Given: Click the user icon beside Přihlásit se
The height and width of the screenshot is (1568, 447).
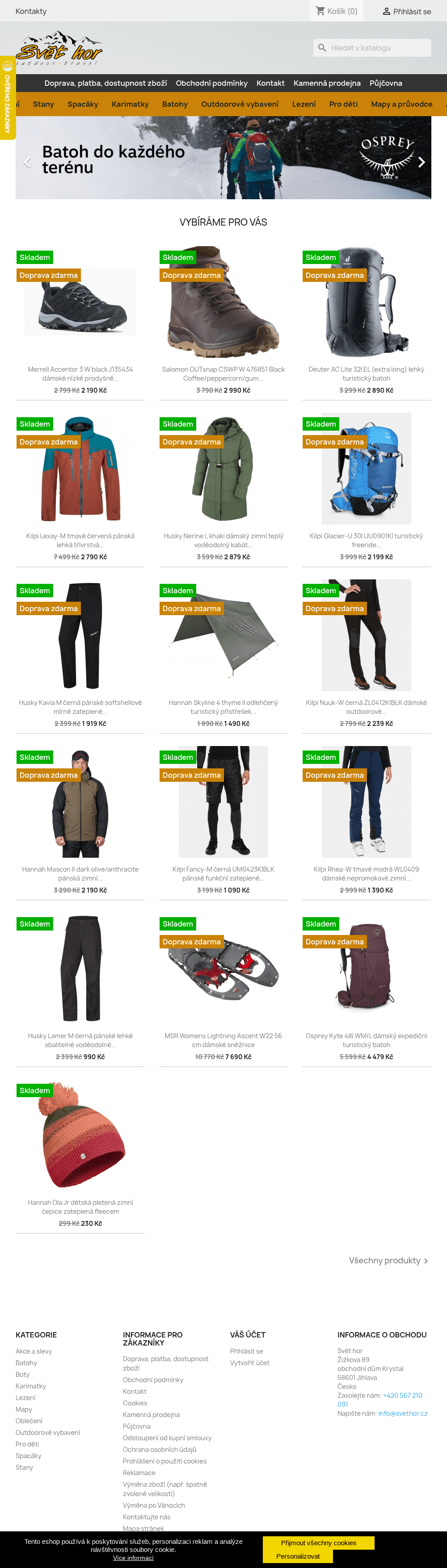Looking at the screenshot, I should coord(386,11).
